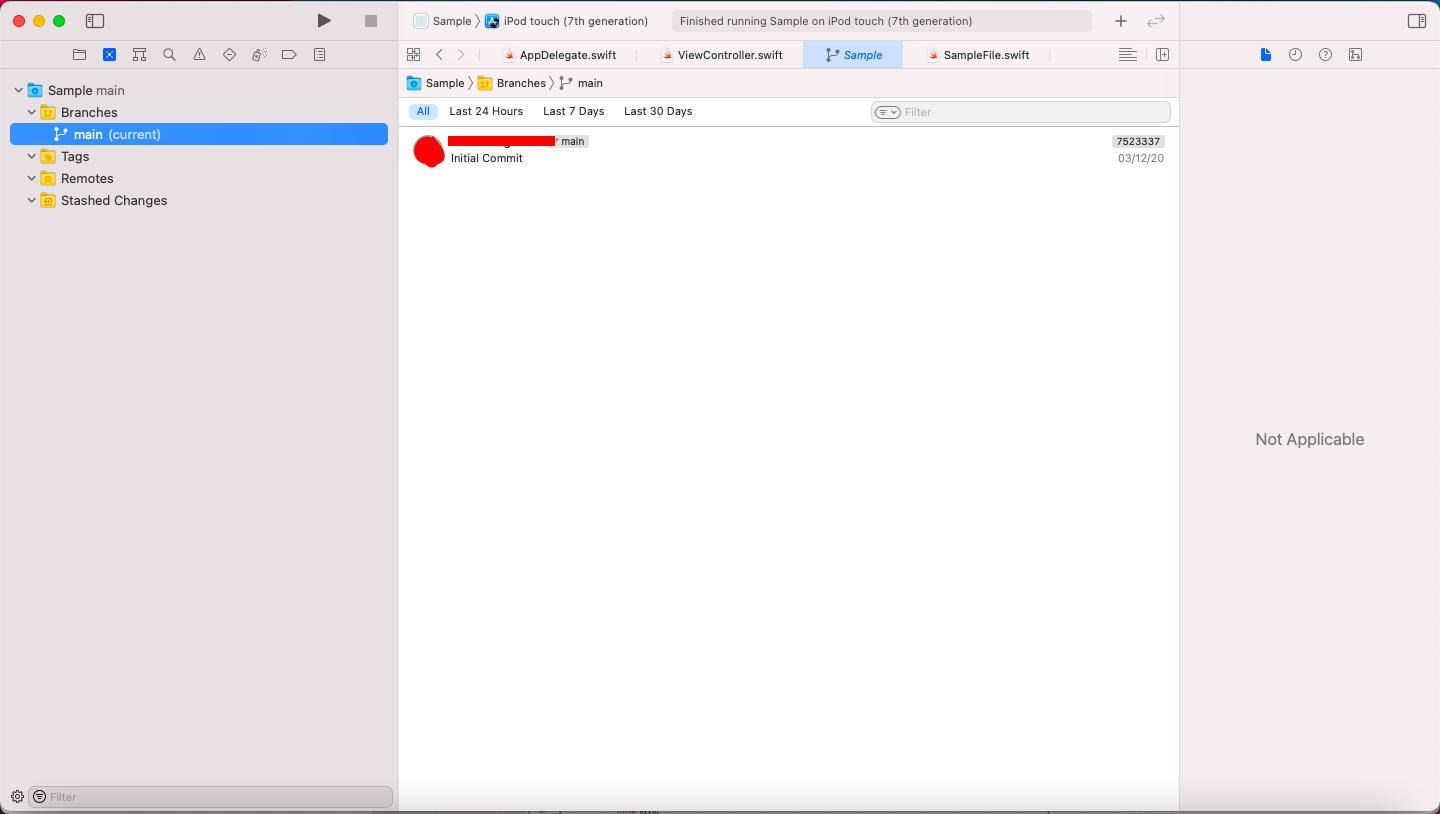The image size is (1440, 814).
Task: Show the File inspector icon
Action: [1266, 55]
